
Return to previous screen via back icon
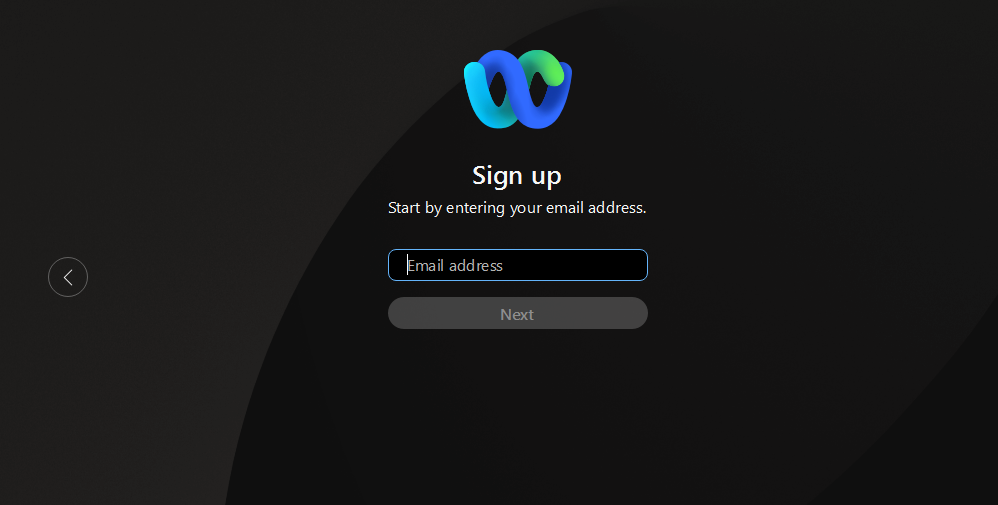click(68, 277)
